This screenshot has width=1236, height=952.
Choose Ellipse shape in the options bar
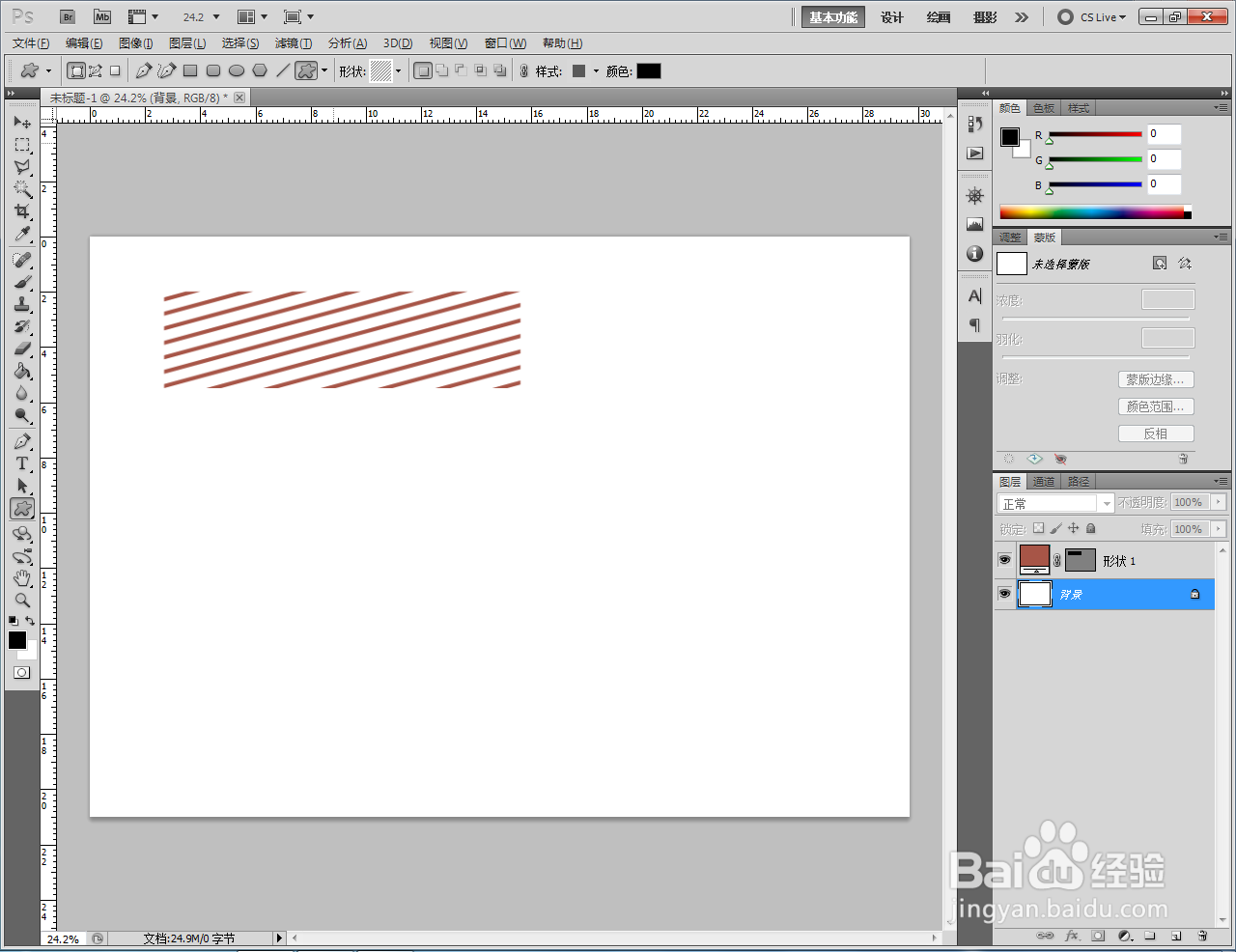pyautogui.click(x=237, y=70)
